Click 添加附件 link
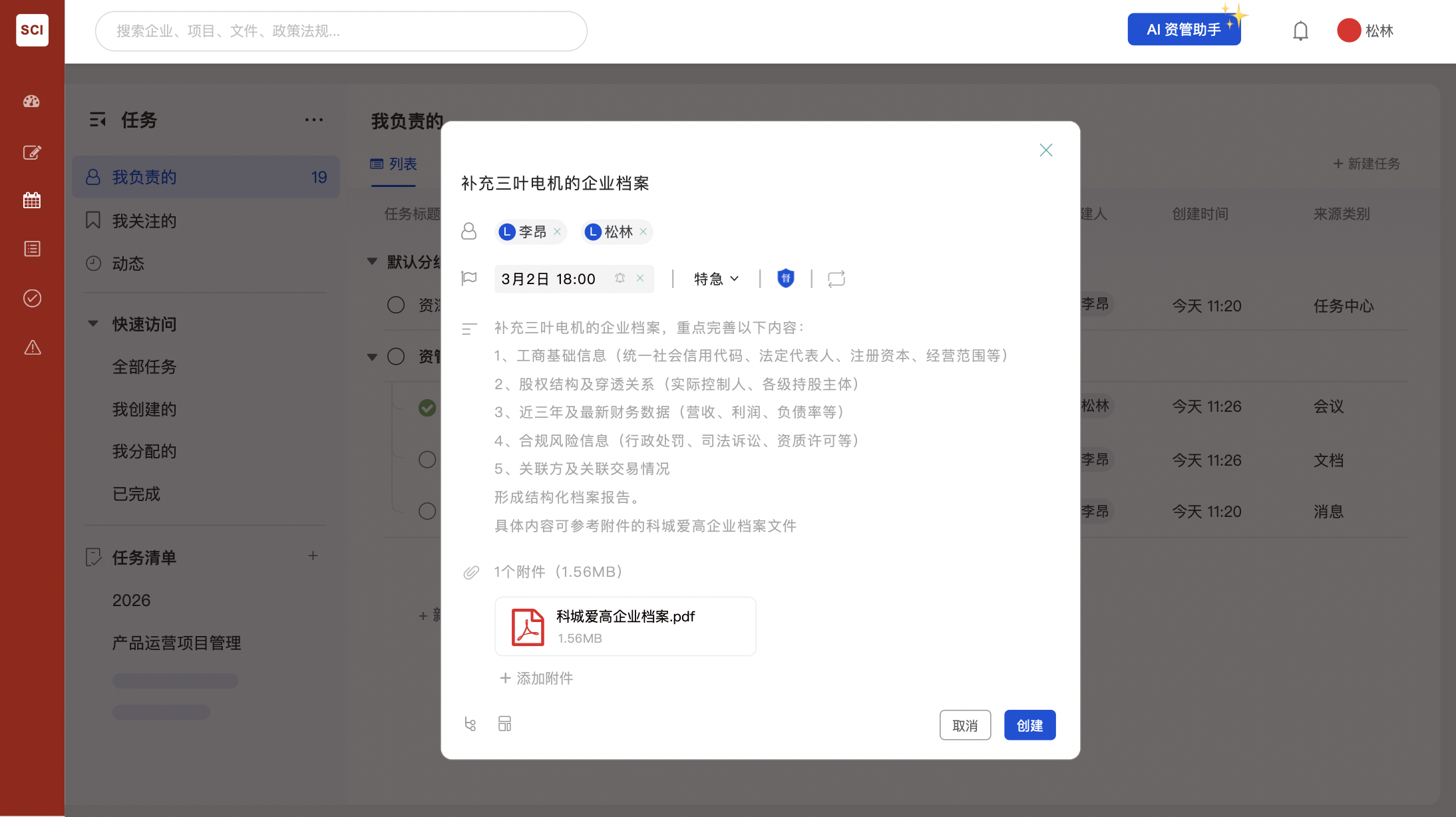Image resolution: width=1456 pixels, height=817 pixels. (x=536, y=678)
